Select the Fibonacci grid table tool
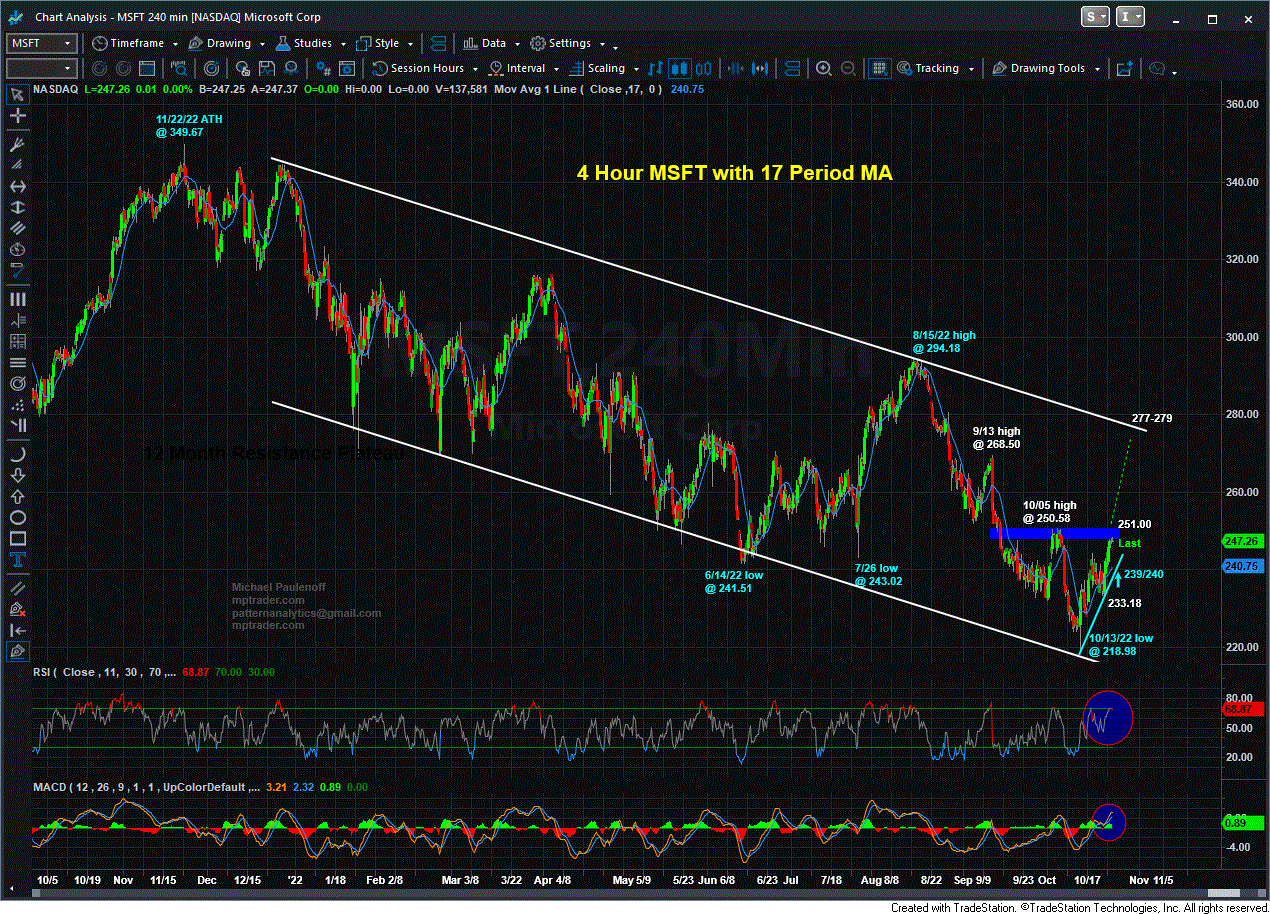Viewport: 1270px width, 914px height. [x=17, y=341]
